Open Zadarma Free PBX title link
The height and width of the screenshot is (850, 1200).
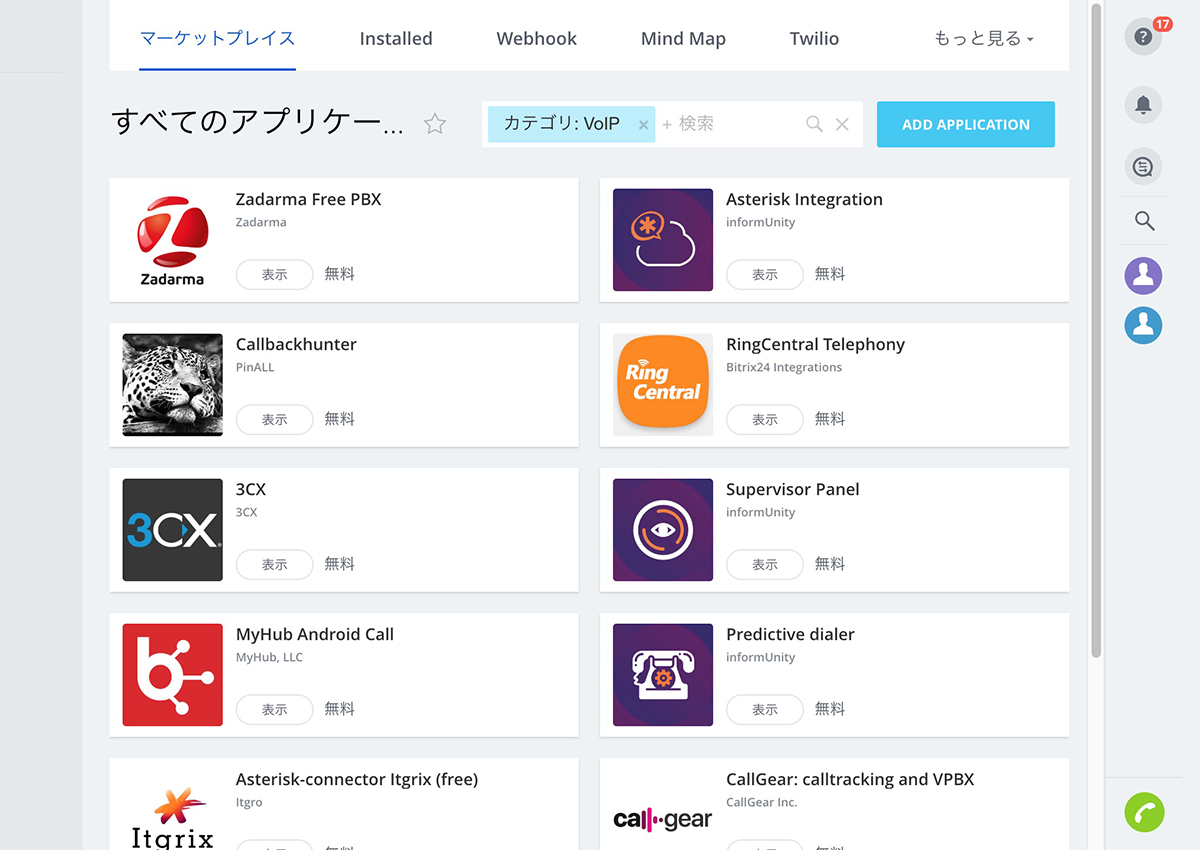point(308,199)
